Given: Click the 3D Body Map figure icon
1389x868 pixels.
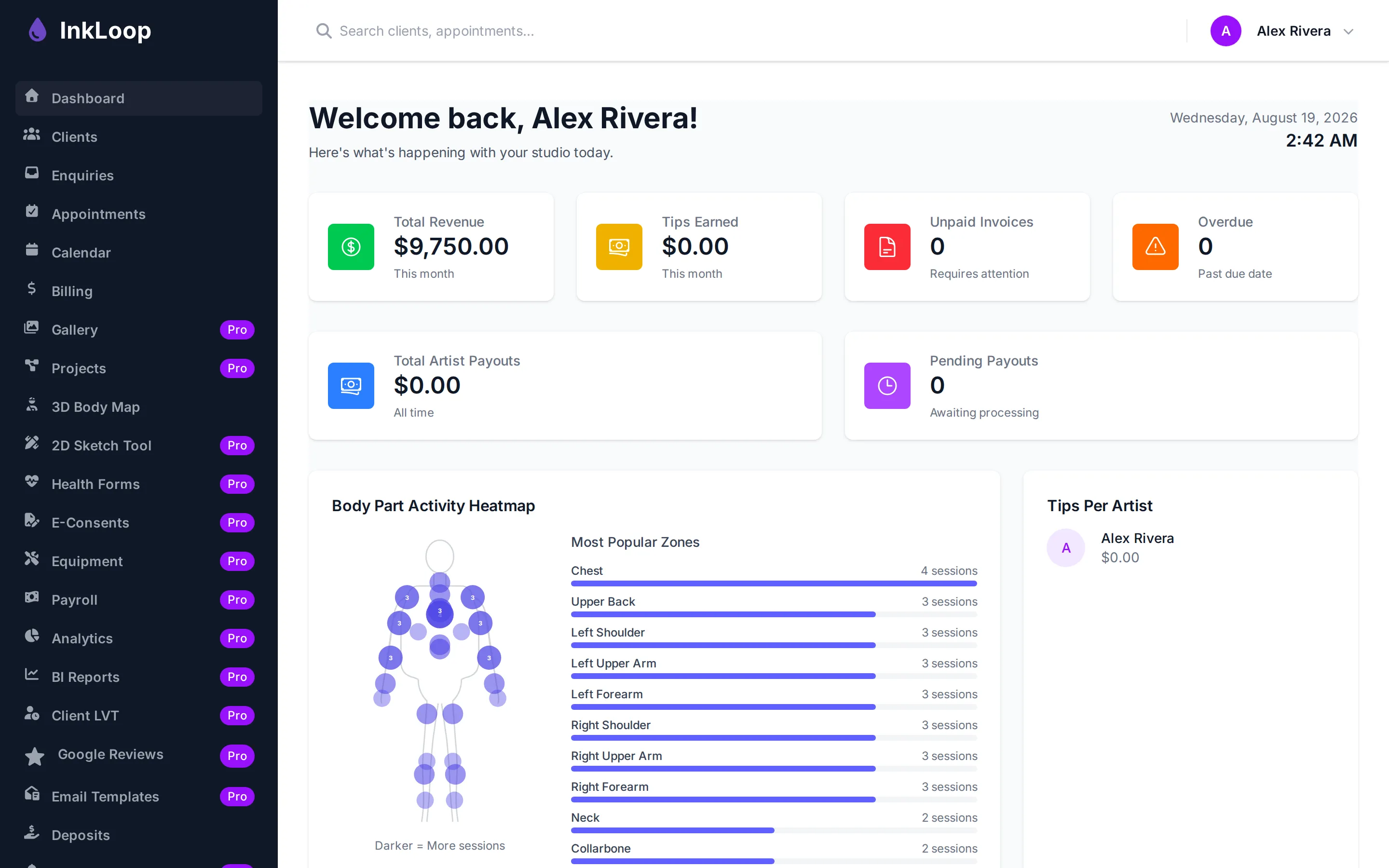Looking at the screenshot, I should tap(32, 404).
